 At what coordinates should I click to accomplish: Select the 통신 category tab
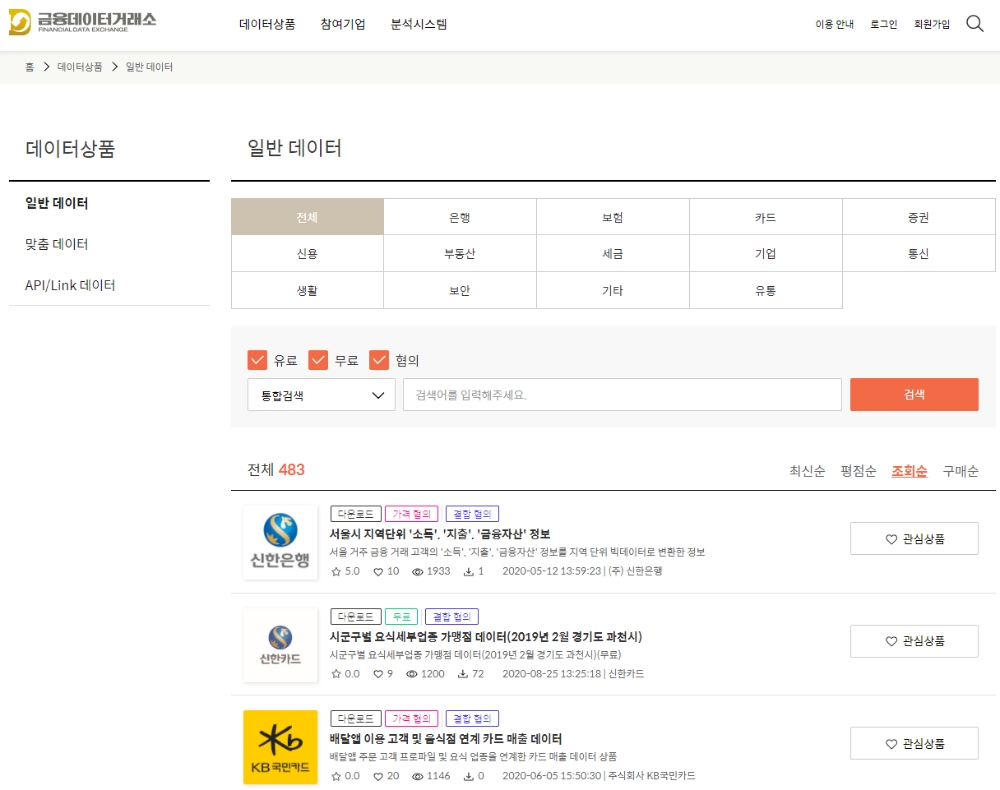[x=918, y=254]
